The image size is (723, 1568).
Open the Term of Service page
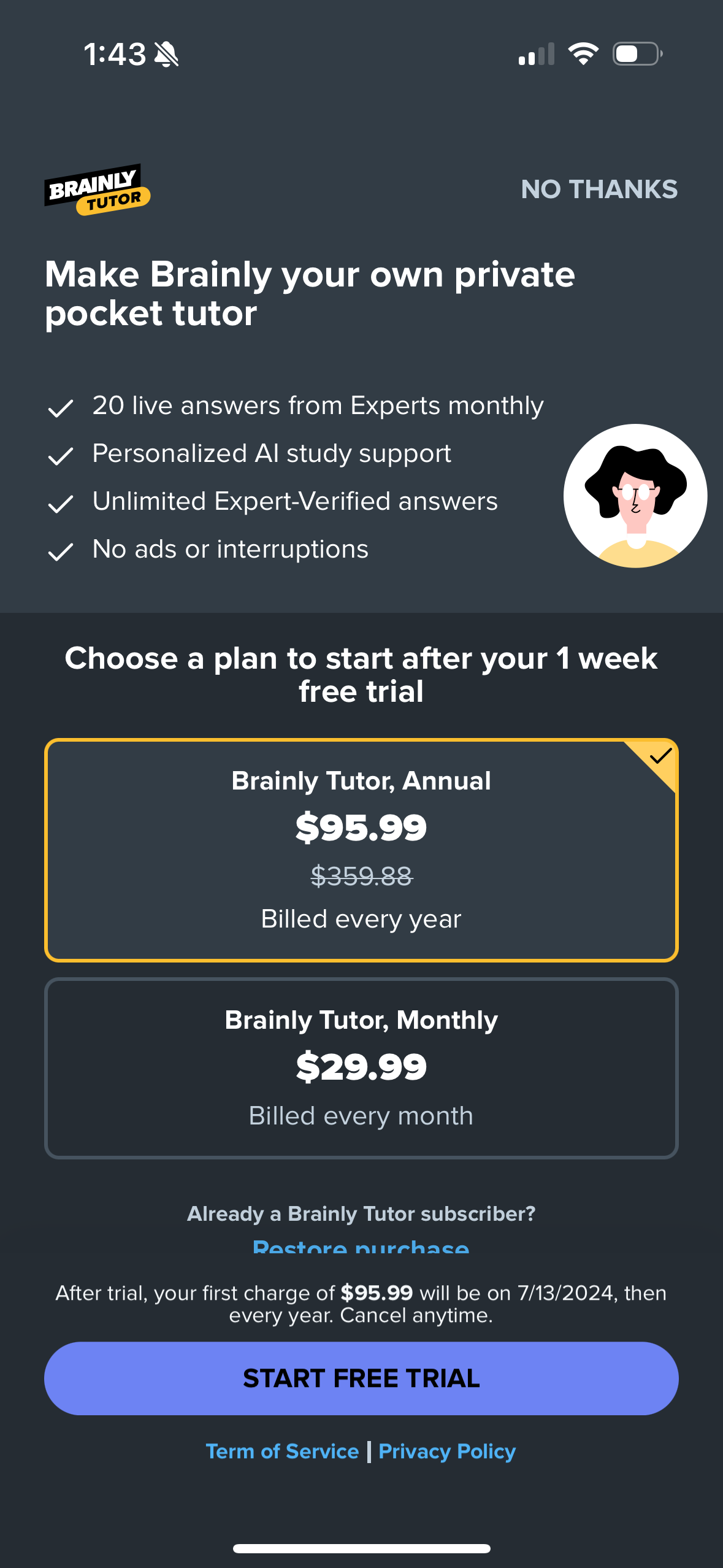tap(282, 1451)
